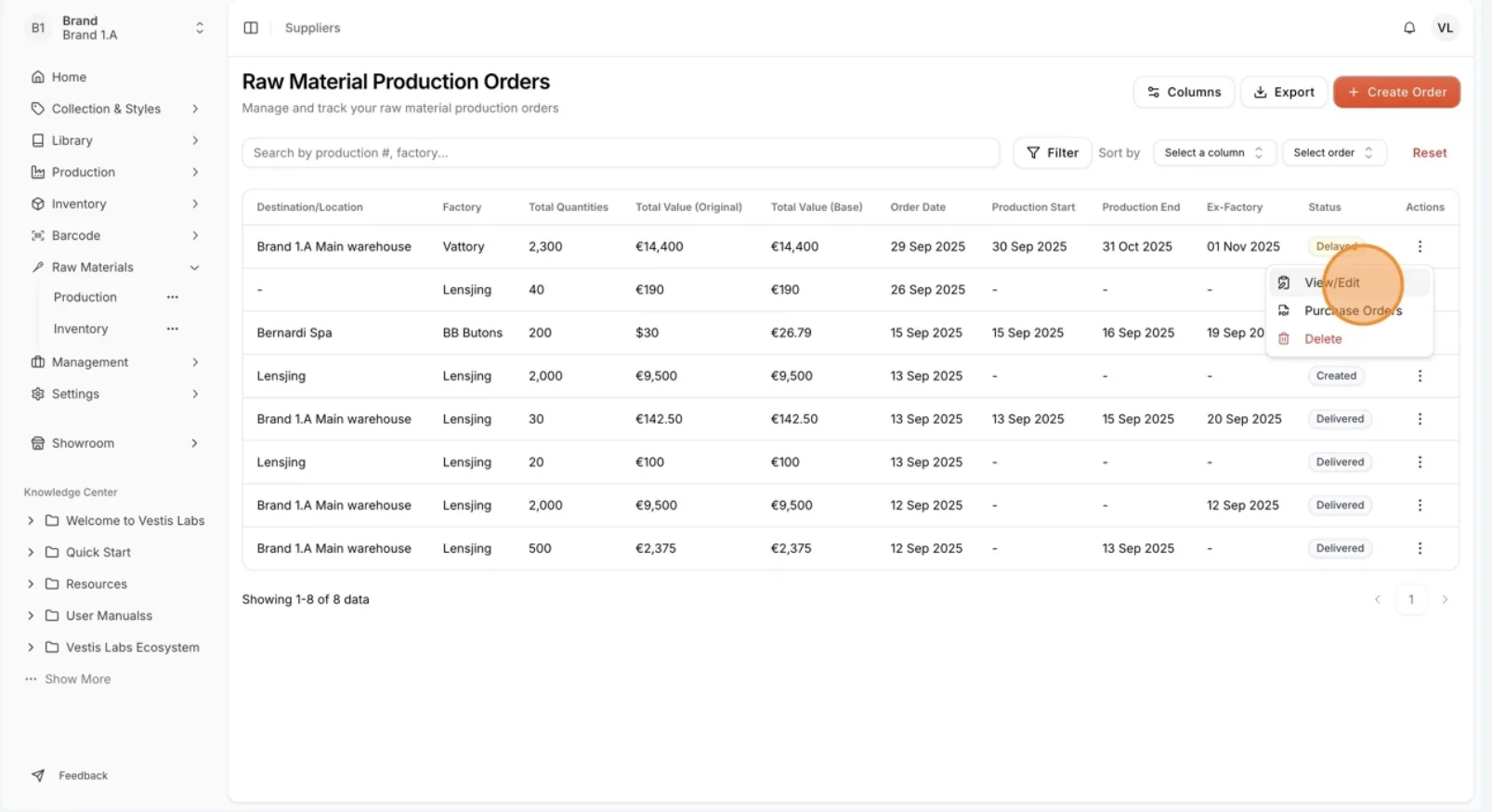The width and height of the screenshot is (1492, 812).
Task: Open the Showroom menu item
Action: point(114,443)
